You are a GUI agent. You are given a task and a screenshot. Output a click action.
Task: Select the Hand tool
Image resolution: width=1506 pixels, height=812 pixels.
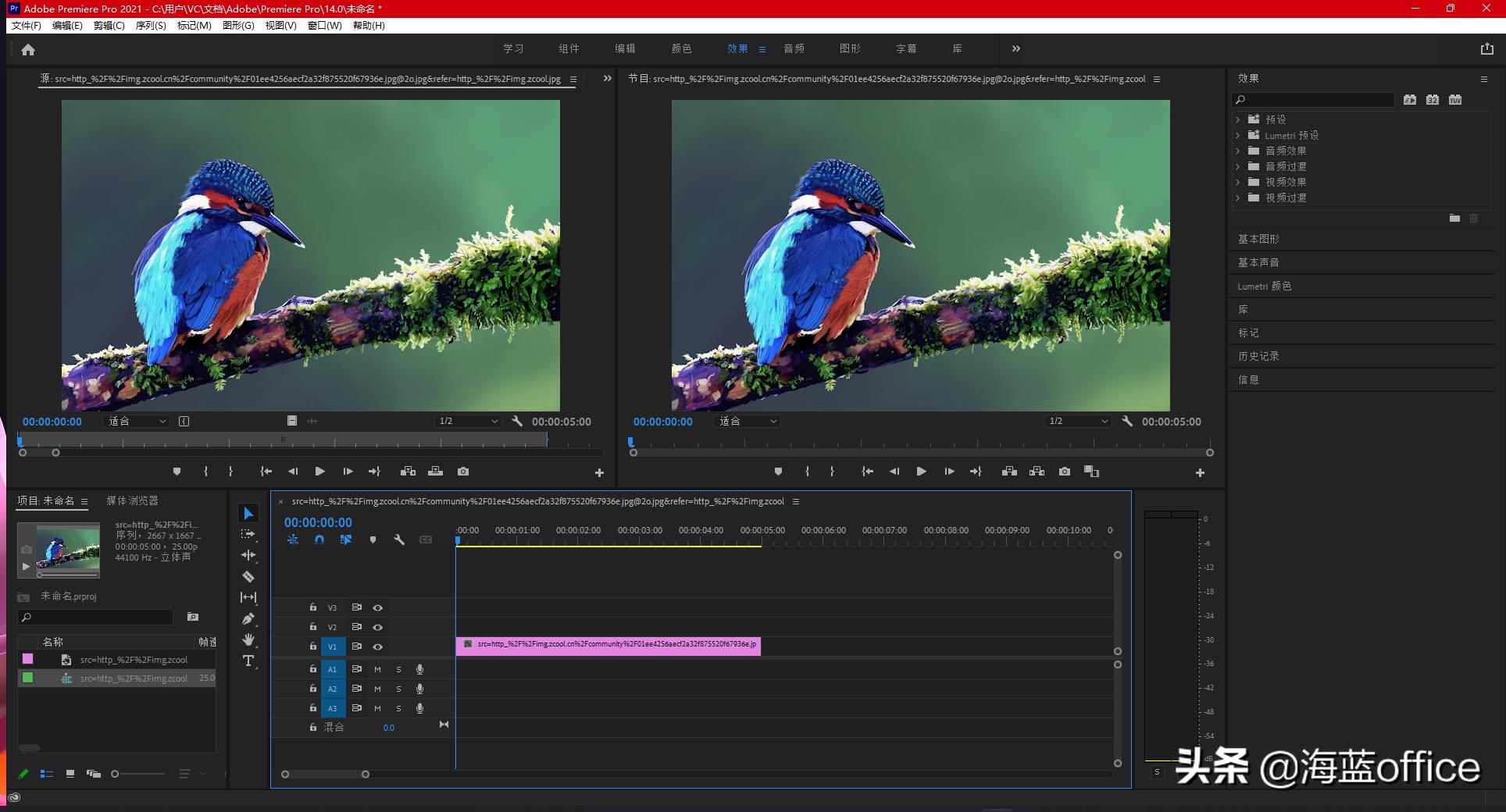(248, 639)
